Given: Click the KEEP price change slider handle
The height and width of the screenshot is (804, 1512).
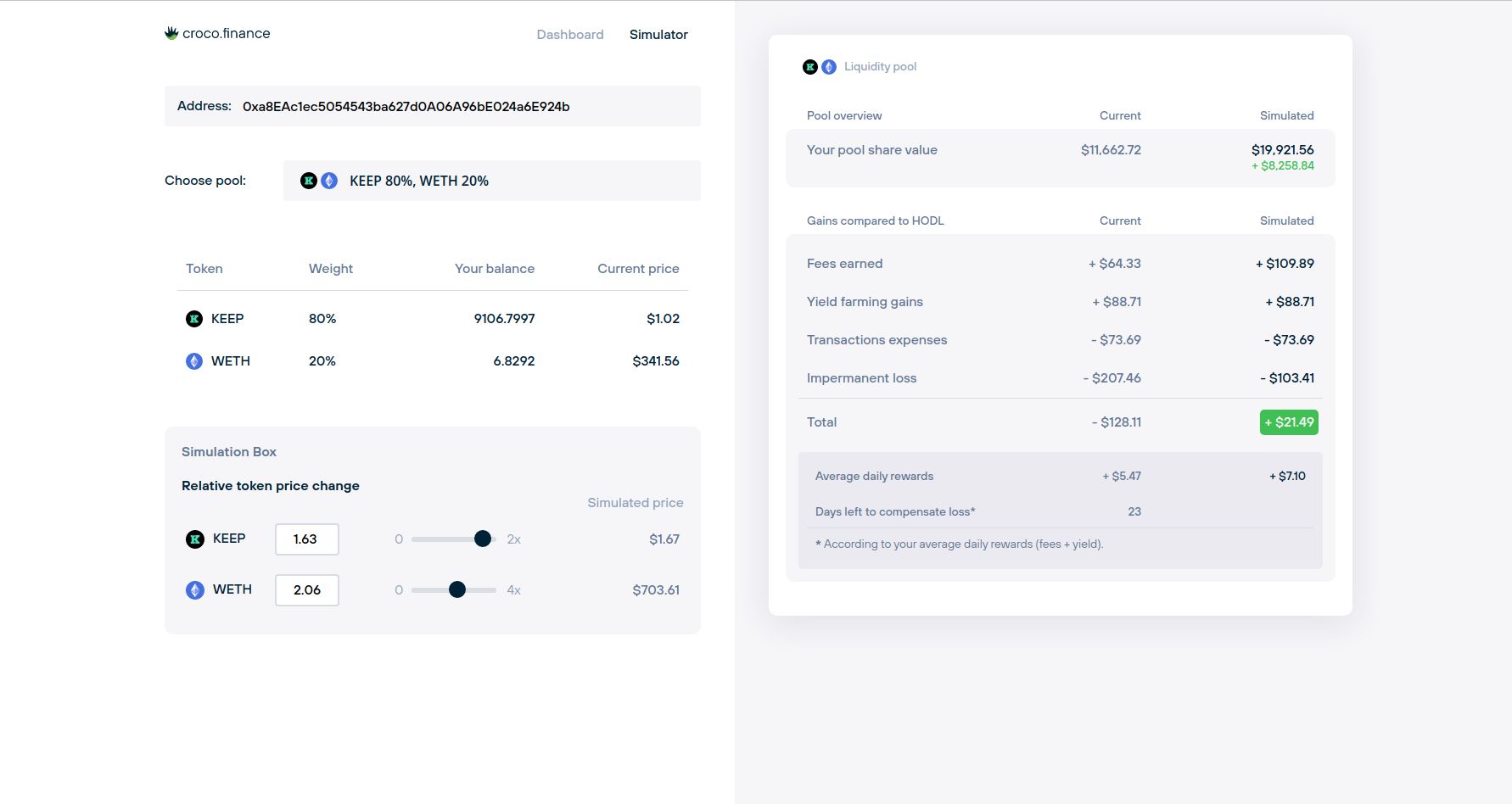Looking at the screenshot, I should coord(483,539).
